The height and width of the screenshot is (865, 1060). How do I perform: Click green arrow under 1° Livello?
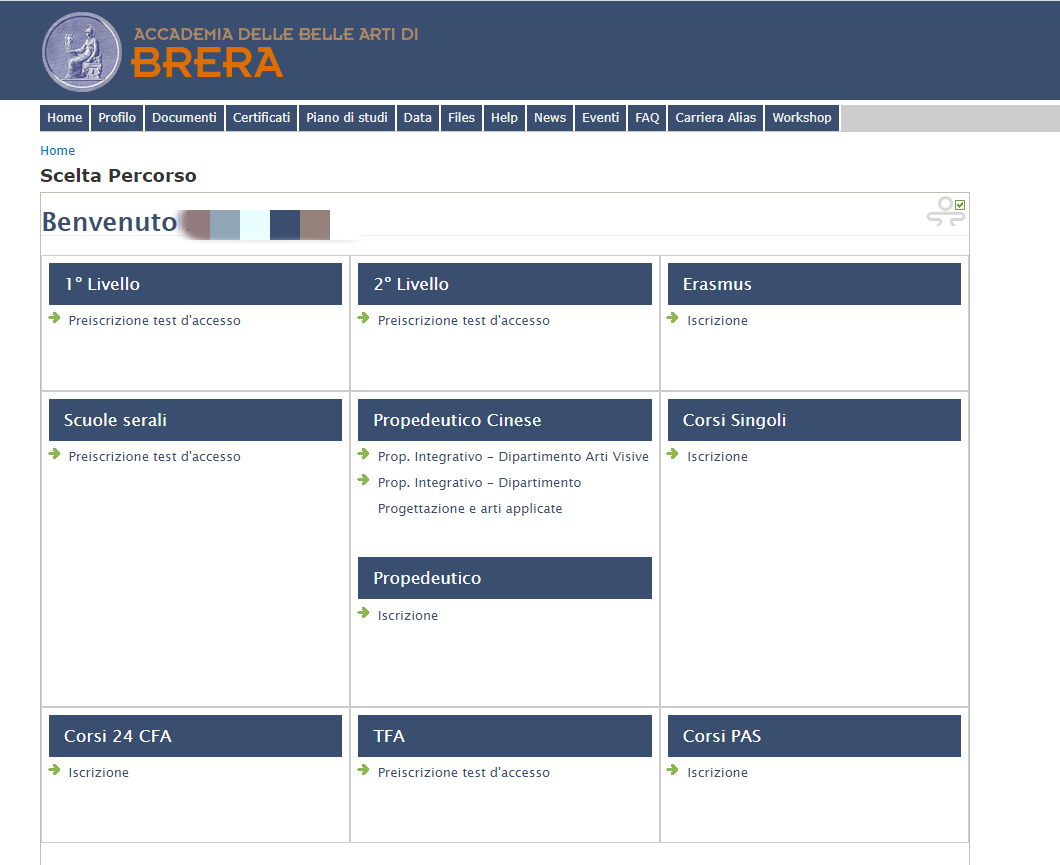[55, 318]
